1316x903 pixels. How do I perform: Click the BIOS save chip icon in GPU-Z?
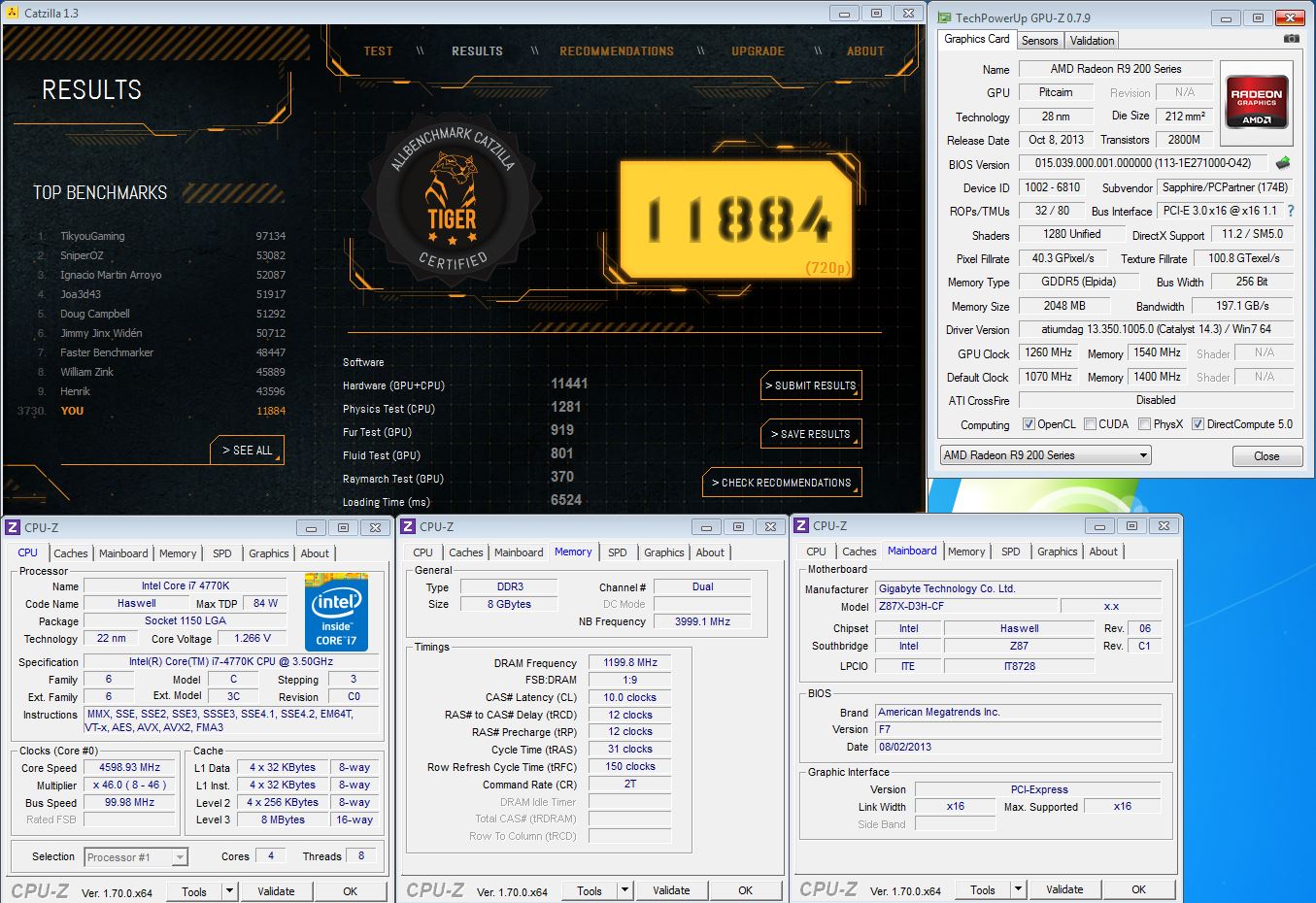[x=1283, y=163]
